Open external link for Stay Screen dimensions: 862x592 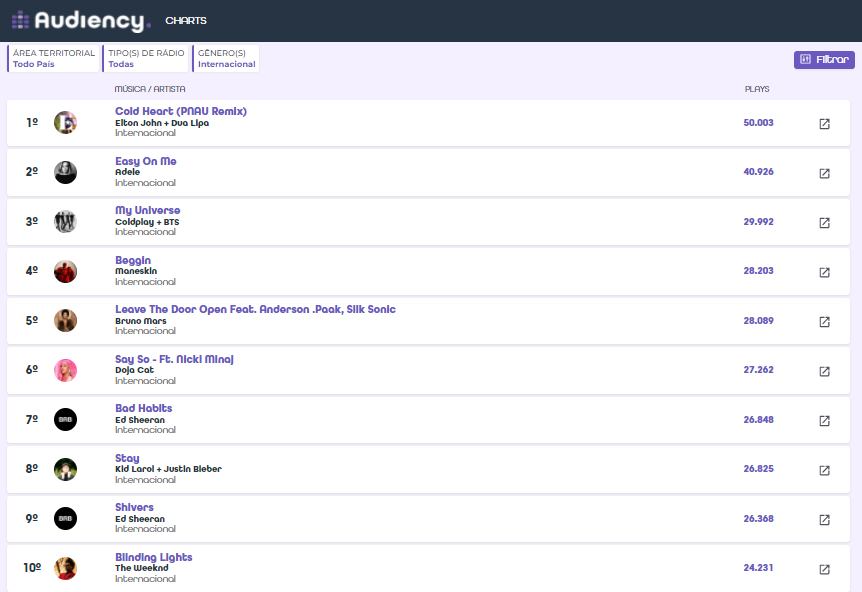824,470
